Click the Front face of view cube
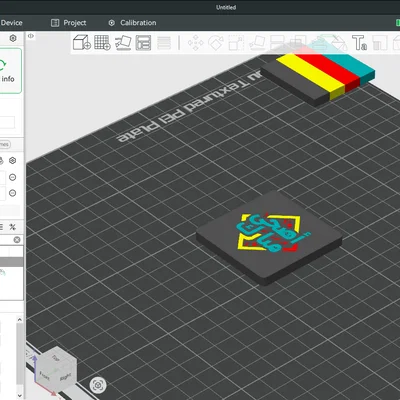Screen dimensions: 400x400 (44, 376)
